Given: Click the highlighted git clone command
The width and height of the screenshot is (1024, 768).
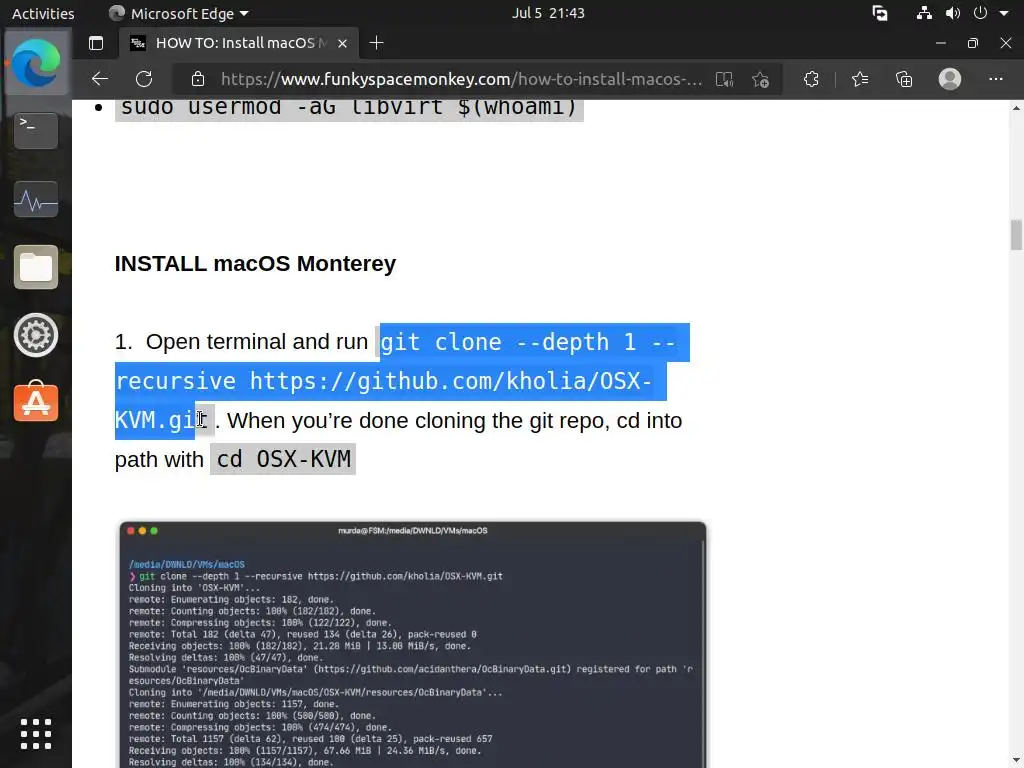Looking at the screenshot, I should coord(402,381).
